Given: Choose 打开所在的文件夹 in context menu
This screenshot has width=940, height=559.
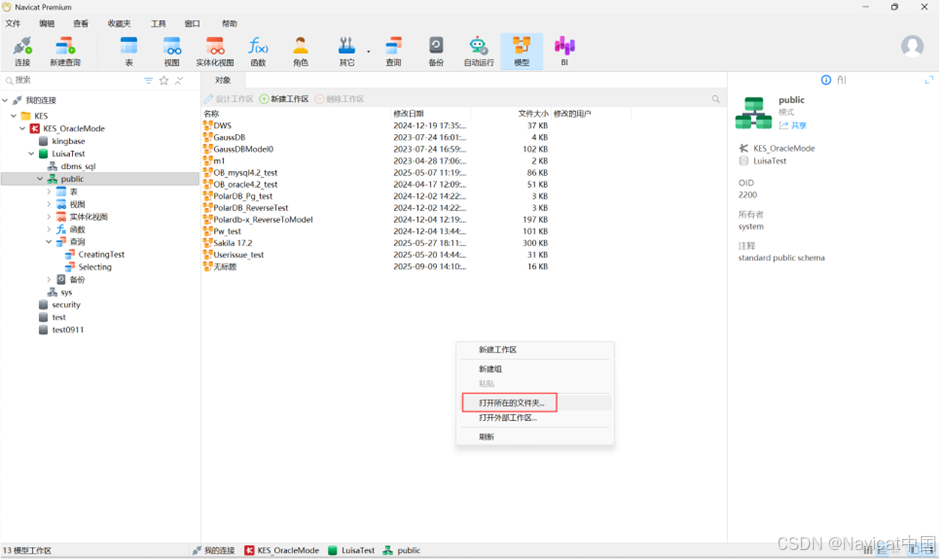Looking at the screenshot, I should coord(535,402).
